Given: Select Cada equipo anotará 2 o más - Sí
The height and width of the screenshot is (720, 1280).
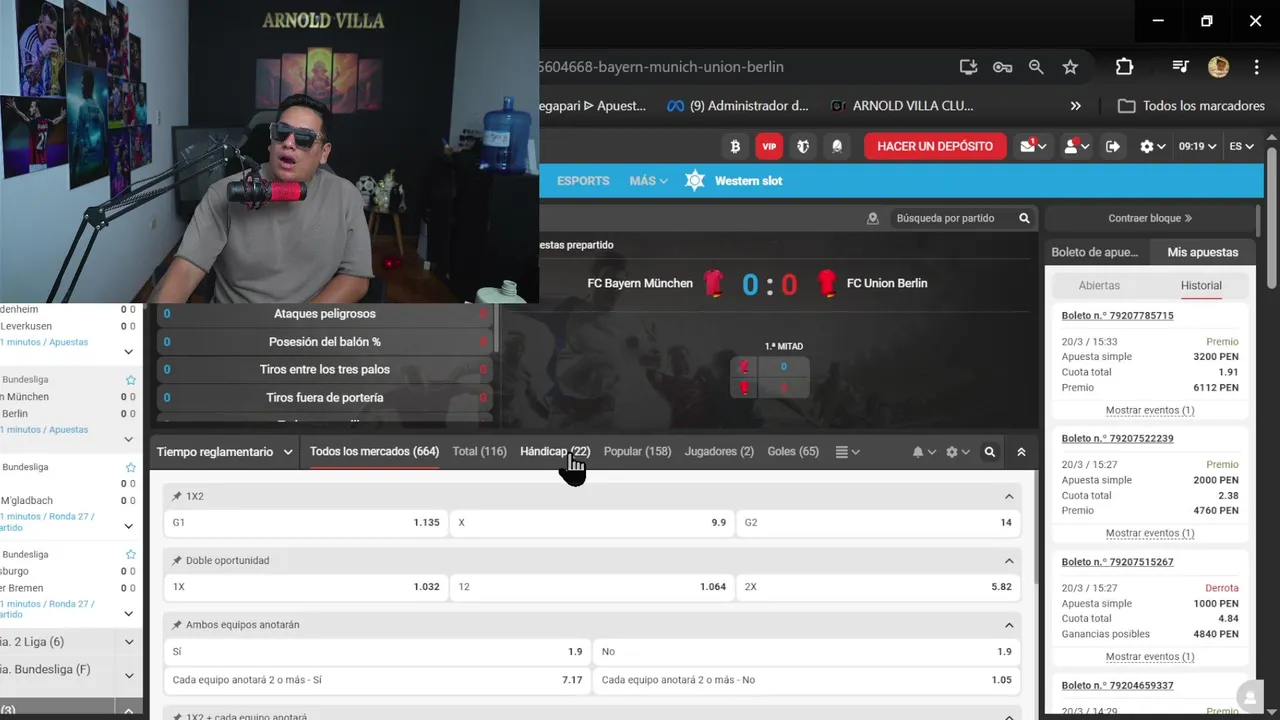Looking at the screenshot, I should [377, 680].
